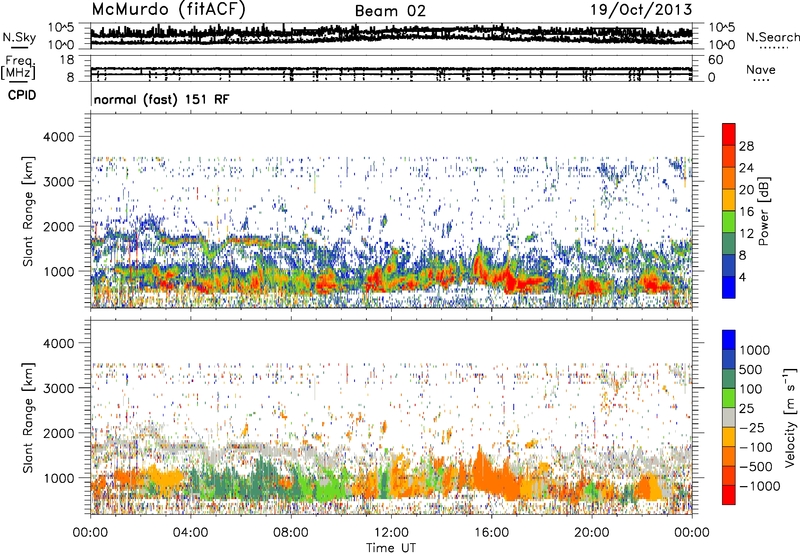The image size is (800, 554).
Task: Click the '-100' velocity colorbar tick label
Action: pyautogui.click(x=756, y=447)
